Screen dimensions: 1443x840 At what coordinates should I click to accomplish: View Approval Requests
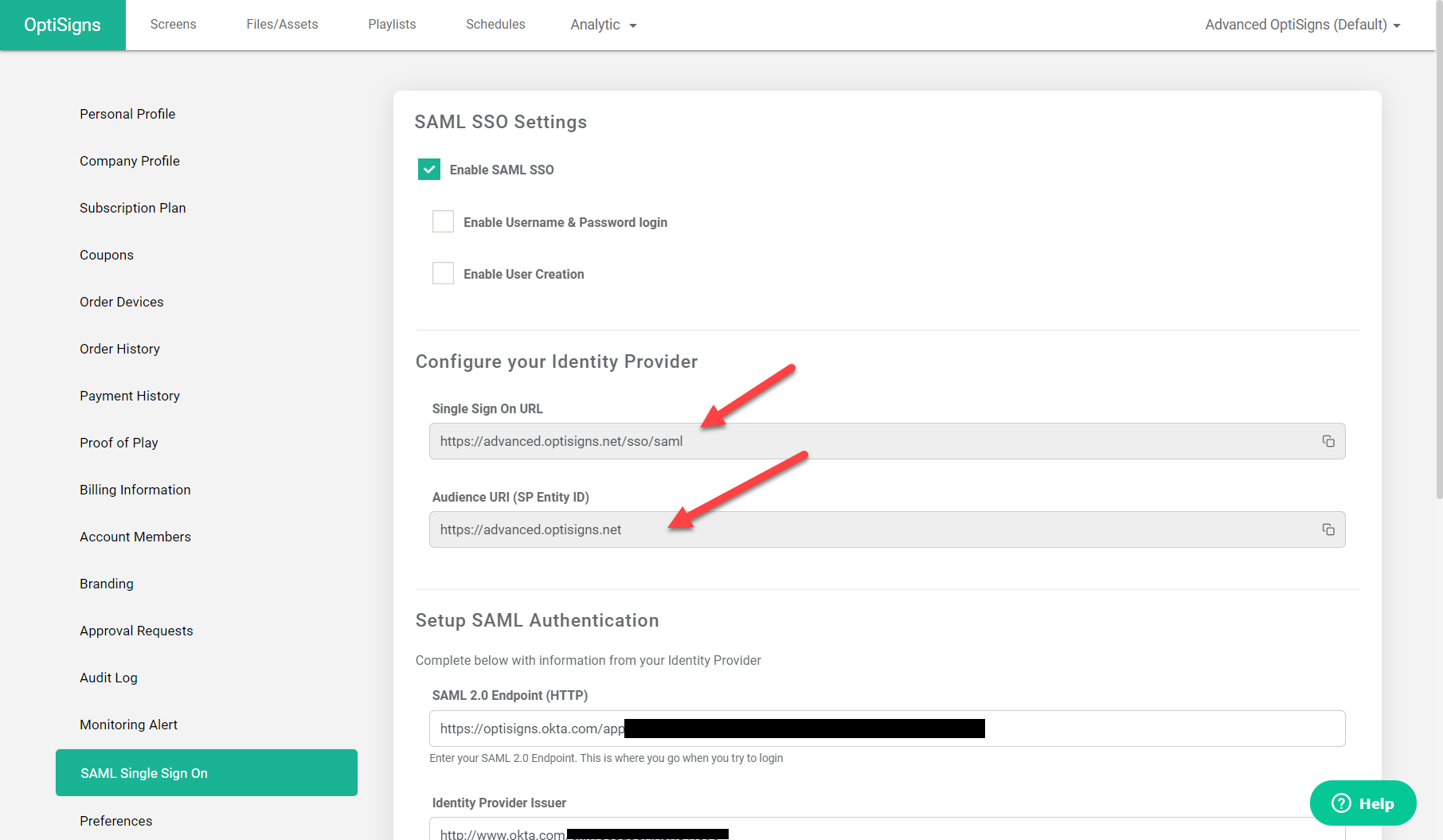point(136,631)
